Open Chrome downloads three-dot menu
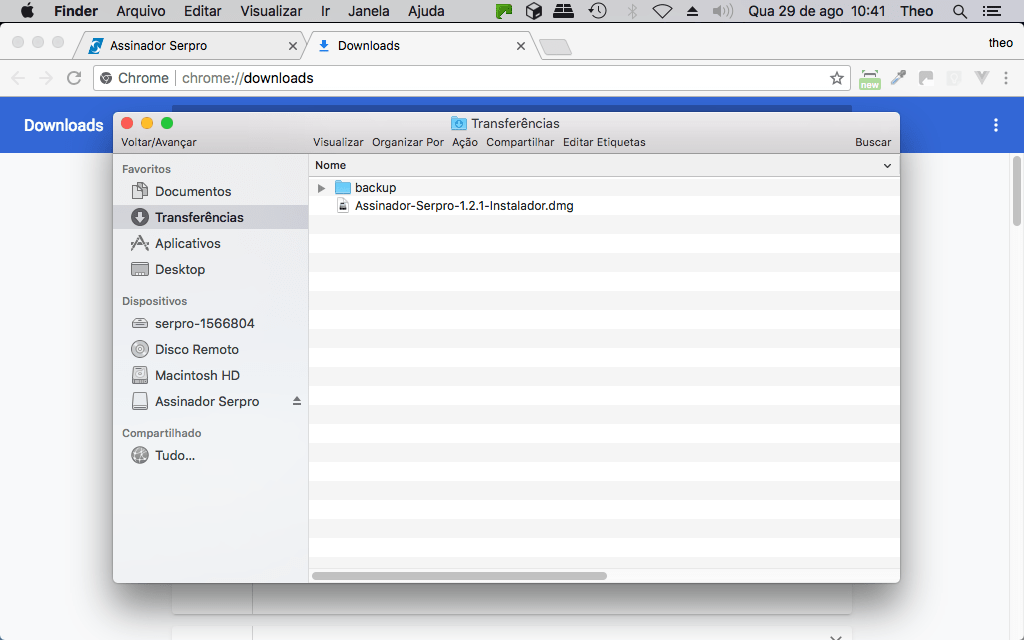Image resolution: width=1024 pixels, height=640 pixels. pos(995,125)
